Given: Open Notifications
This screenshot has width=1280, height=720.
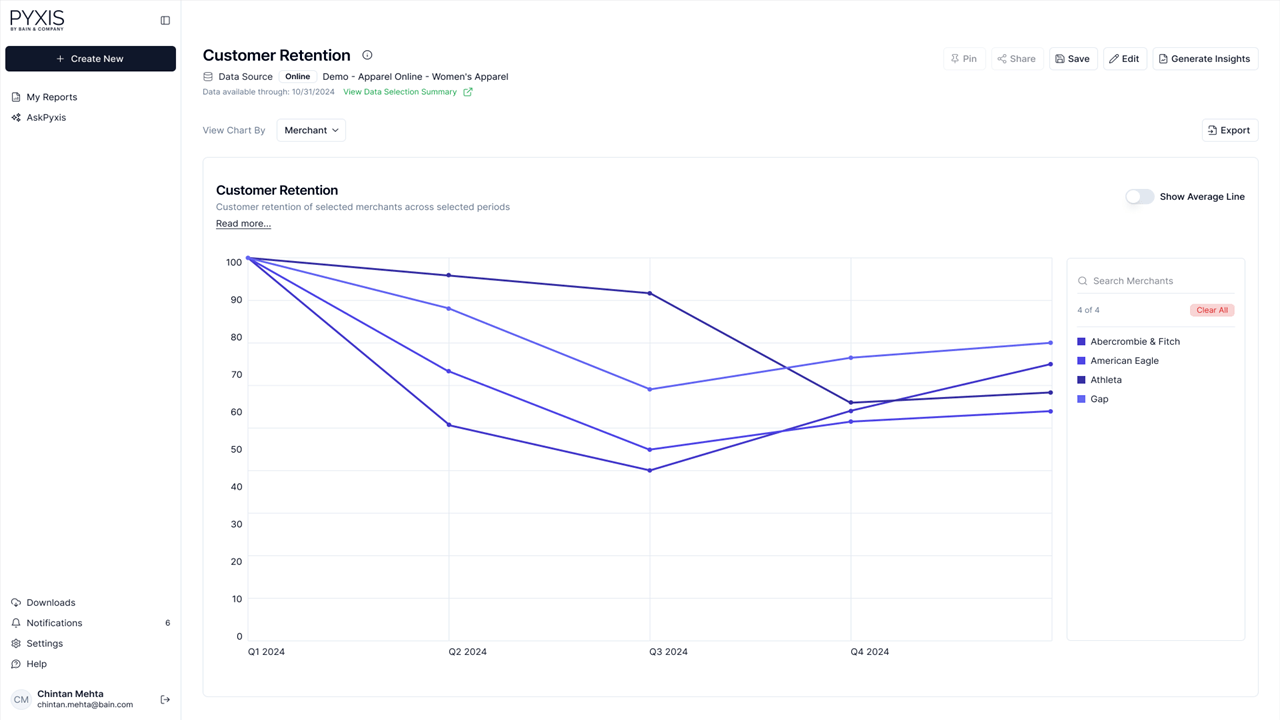Looking at the screenshot, I should click(x=54, y=623).
